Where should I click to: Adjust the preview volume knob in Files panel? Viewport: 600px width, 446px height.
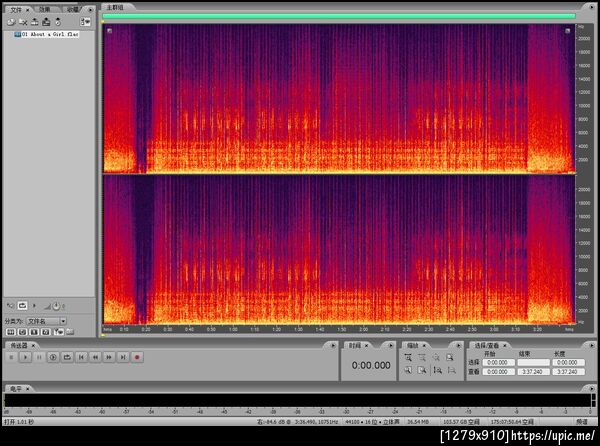56,306
